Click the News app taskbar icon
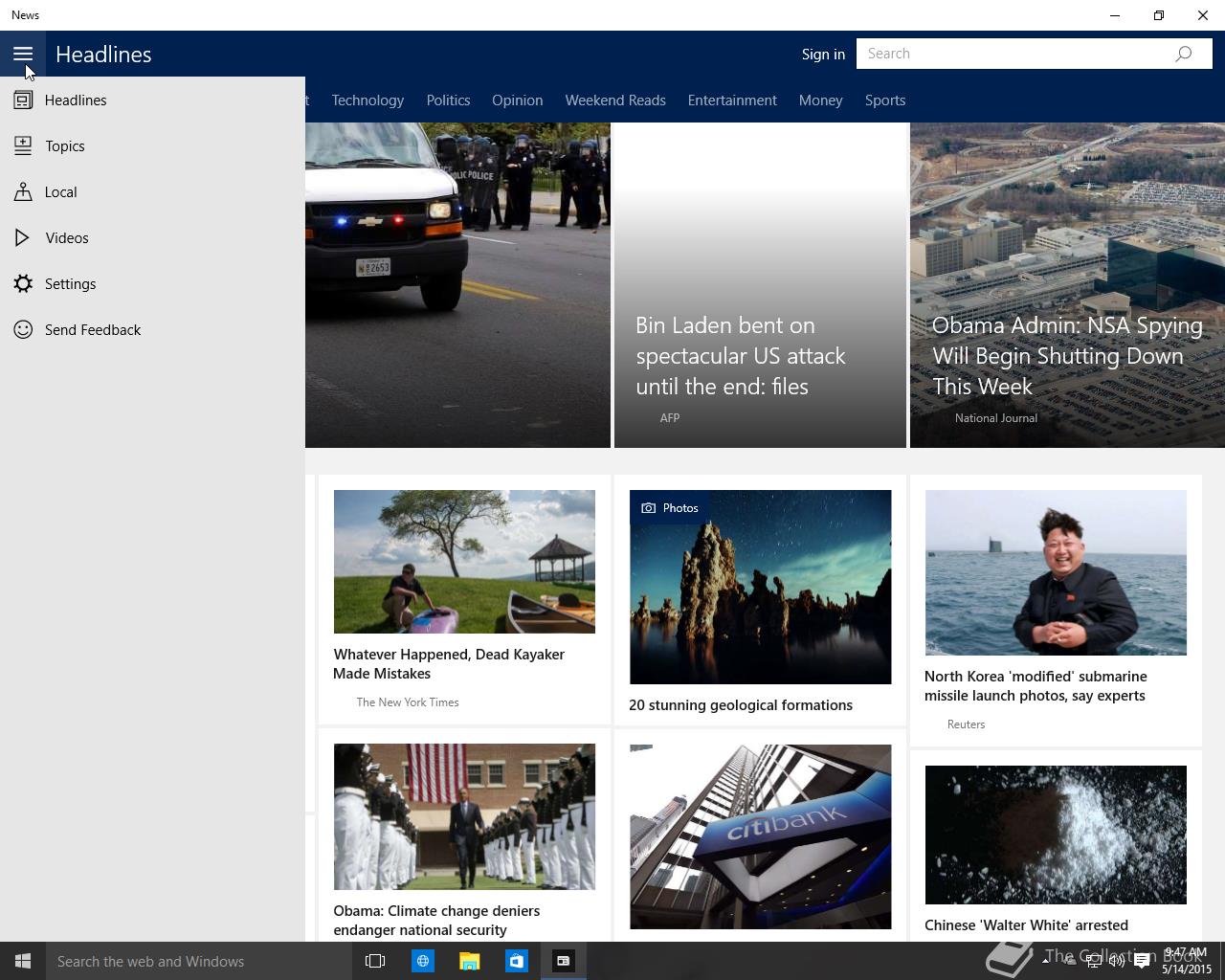 click(563, 961)
